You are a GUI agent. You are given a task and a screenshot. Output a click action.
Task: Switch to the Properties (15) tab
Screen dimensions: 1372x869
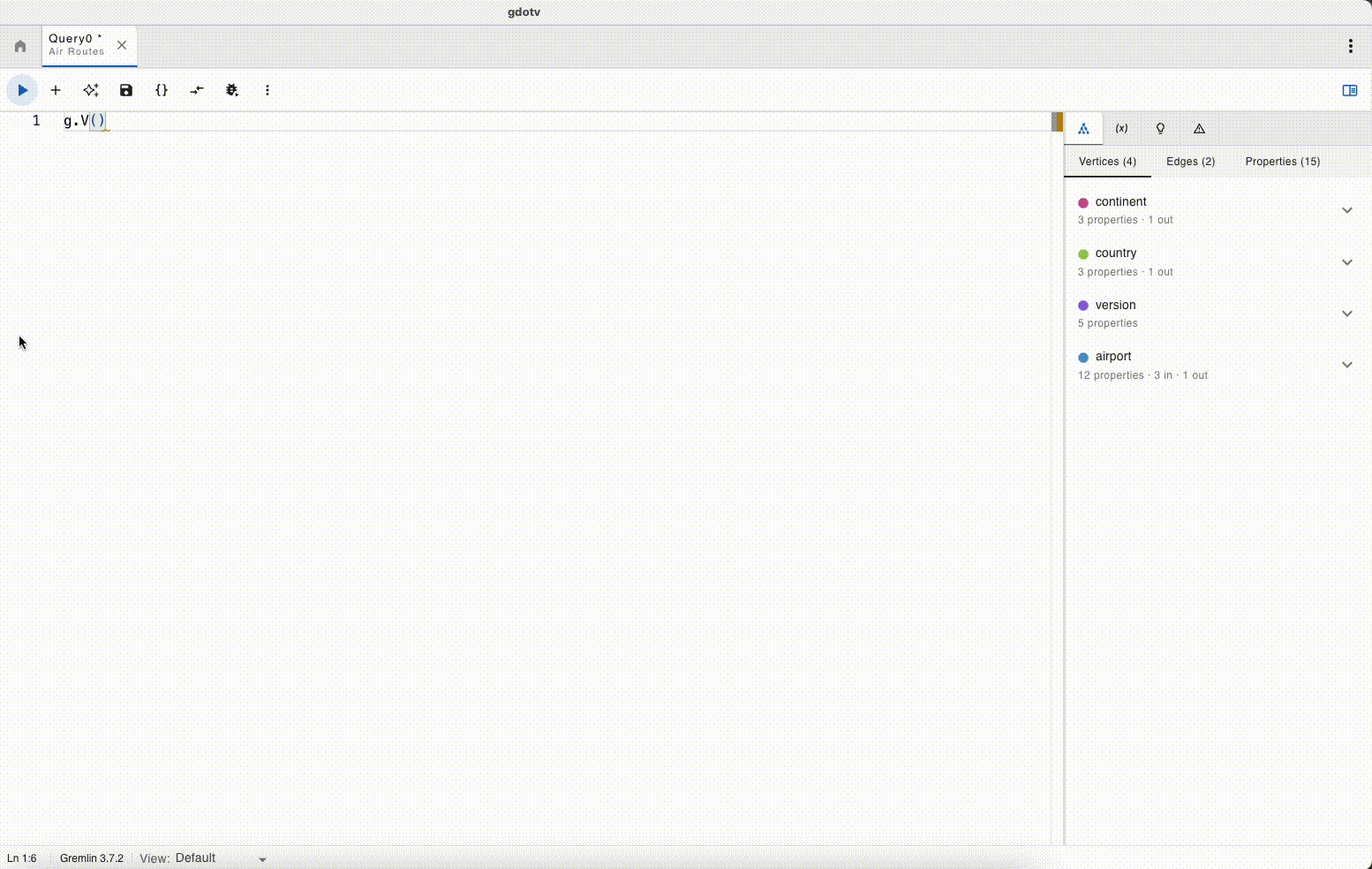point(1282,162)
